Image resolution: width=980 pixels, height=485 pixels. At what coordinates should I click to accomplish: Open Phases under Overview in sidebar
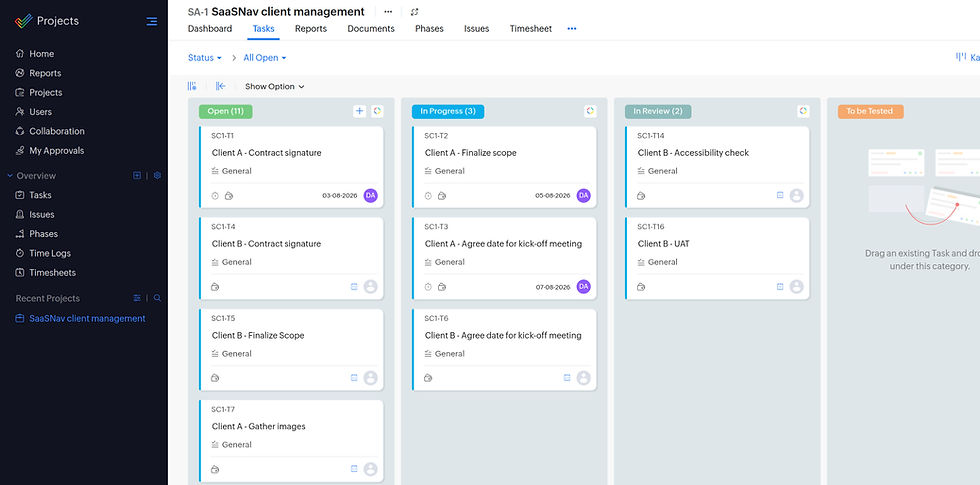(43, 234)
